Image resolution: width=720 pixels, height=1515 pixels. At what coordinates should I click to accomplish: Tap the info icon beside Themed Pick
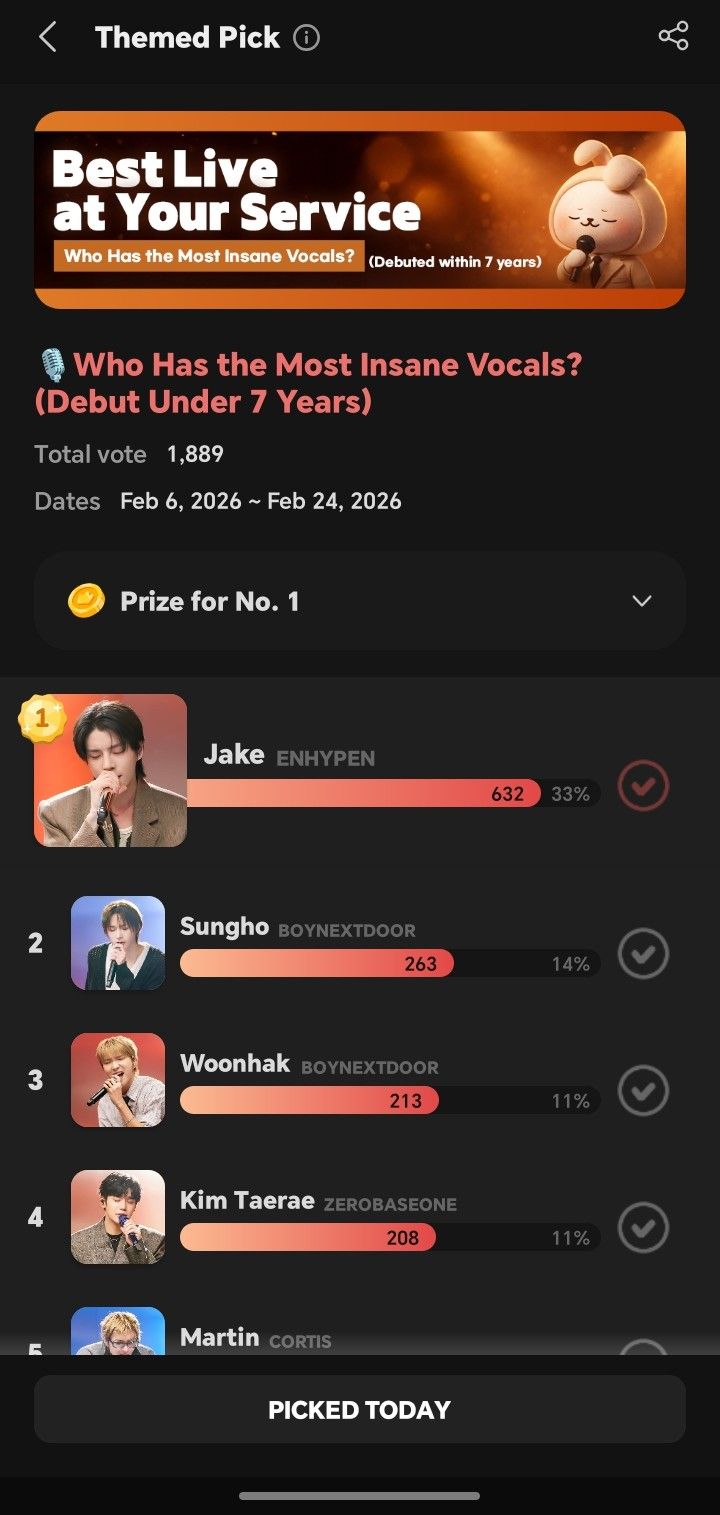pos(306,38)
